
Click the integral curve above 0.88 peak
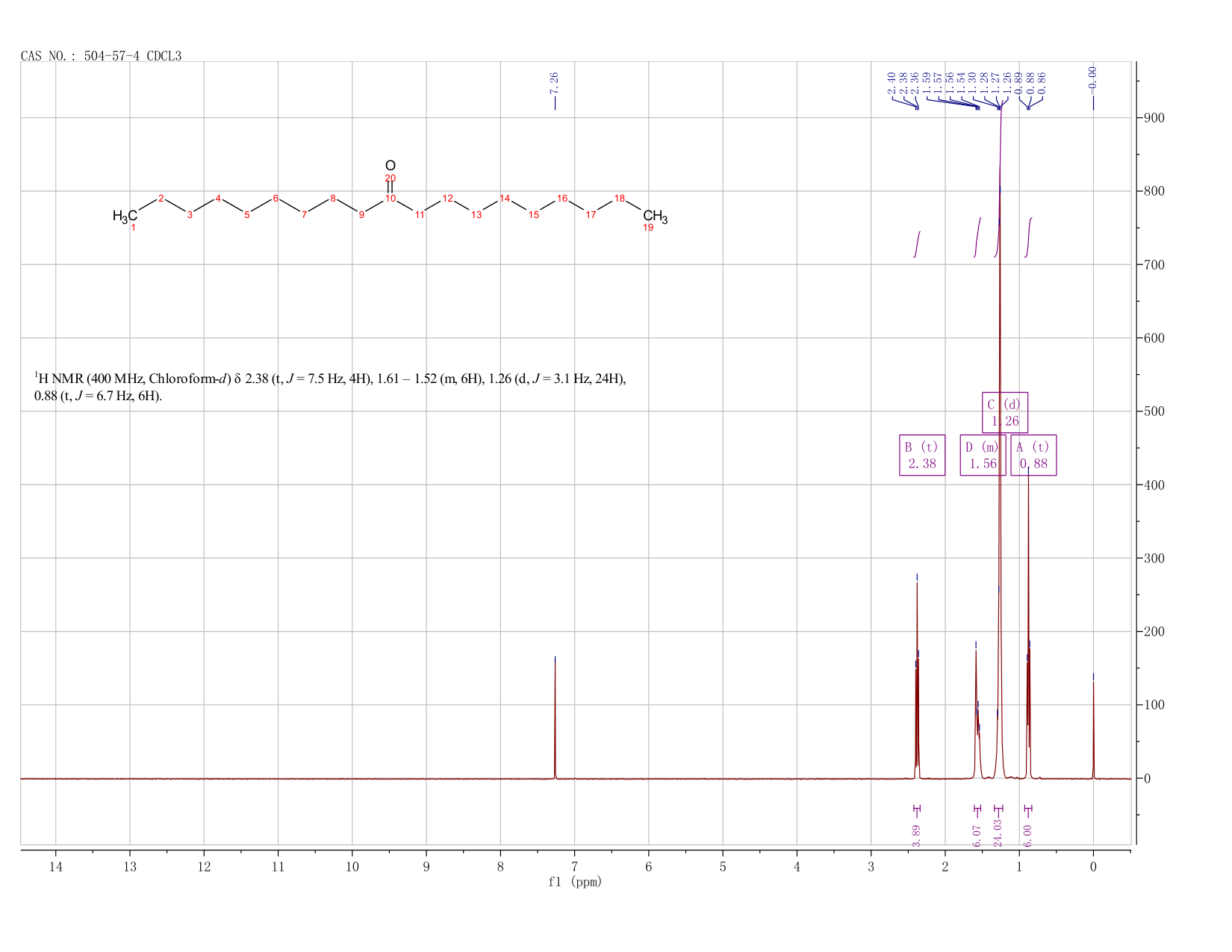tap(1028, 237)
